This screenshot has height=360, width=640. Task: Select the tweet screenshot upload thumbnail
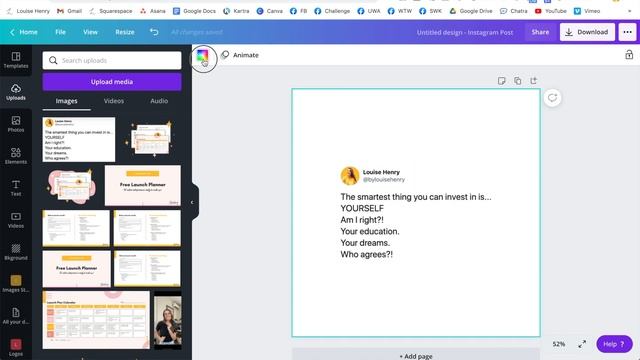(79, 140)
